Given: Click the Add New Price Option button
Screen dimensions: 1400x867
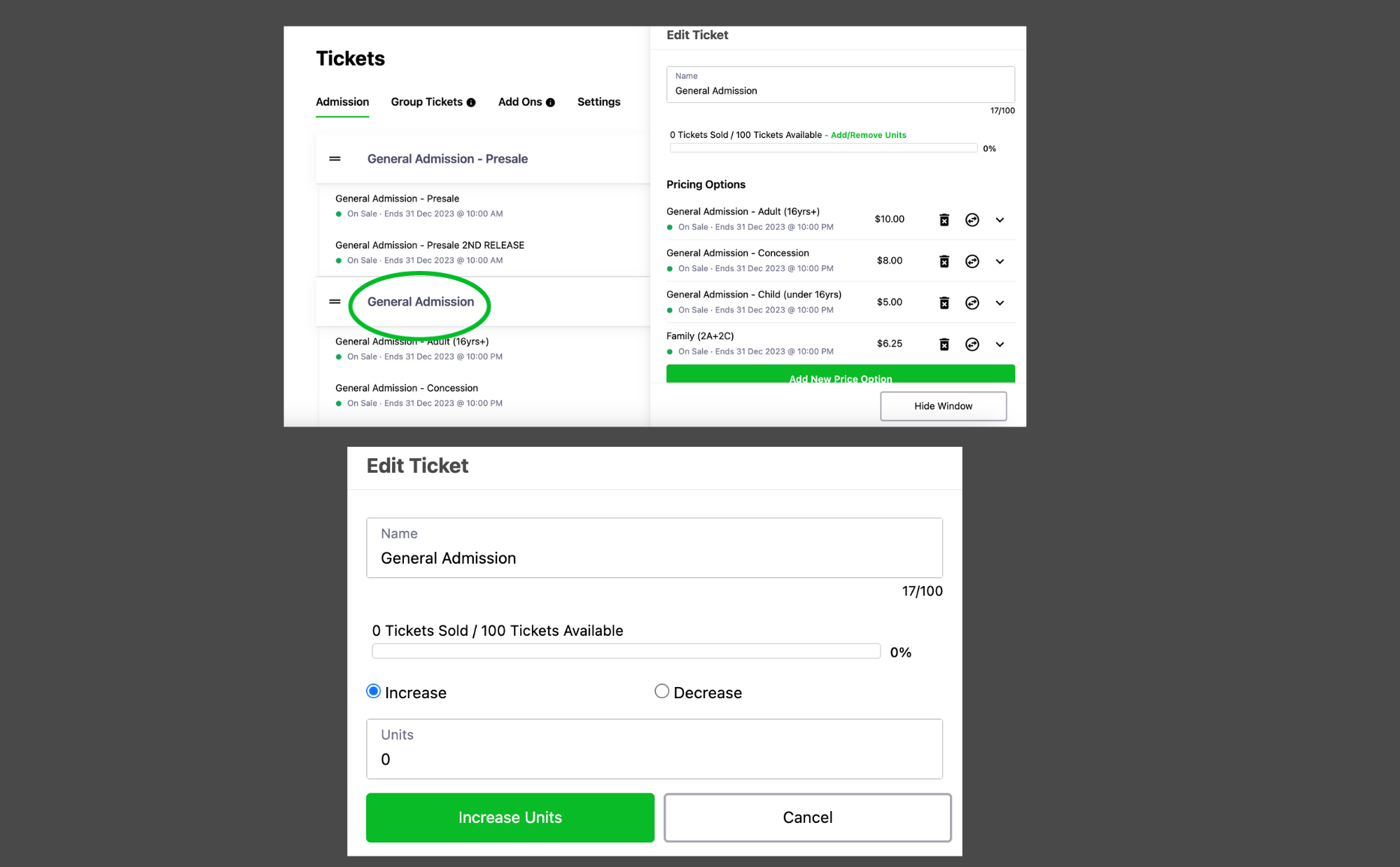Looking at the screenshot, I should point(840,378).
